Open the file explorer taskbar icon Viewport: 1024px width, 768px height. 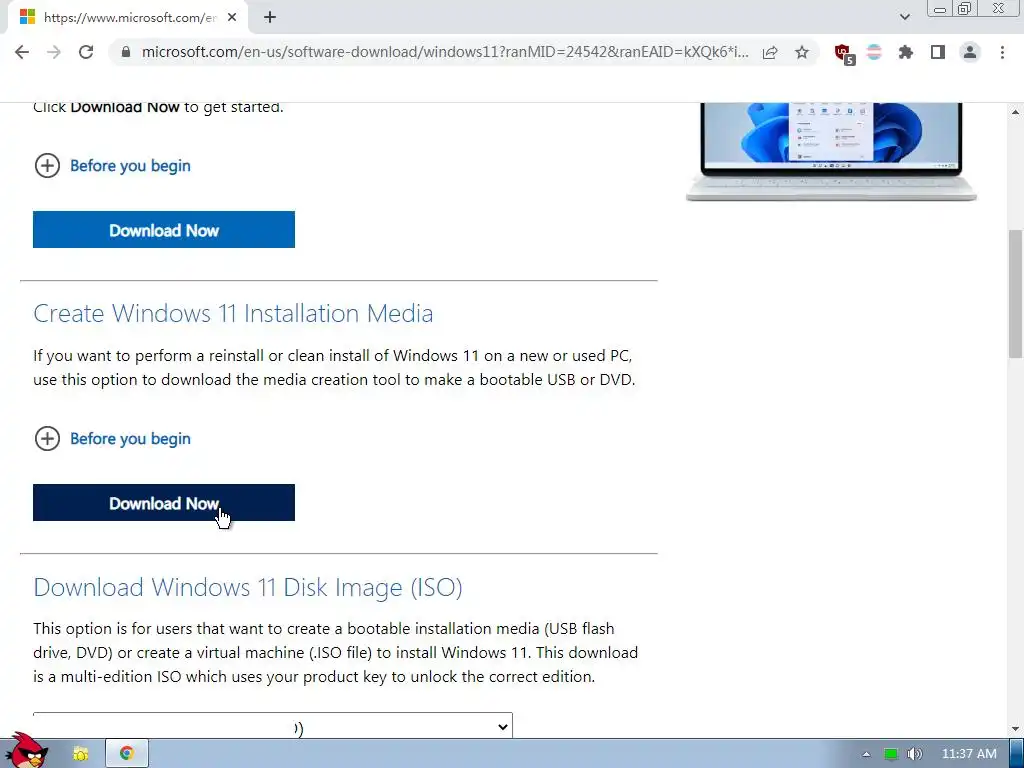point(81,754)
